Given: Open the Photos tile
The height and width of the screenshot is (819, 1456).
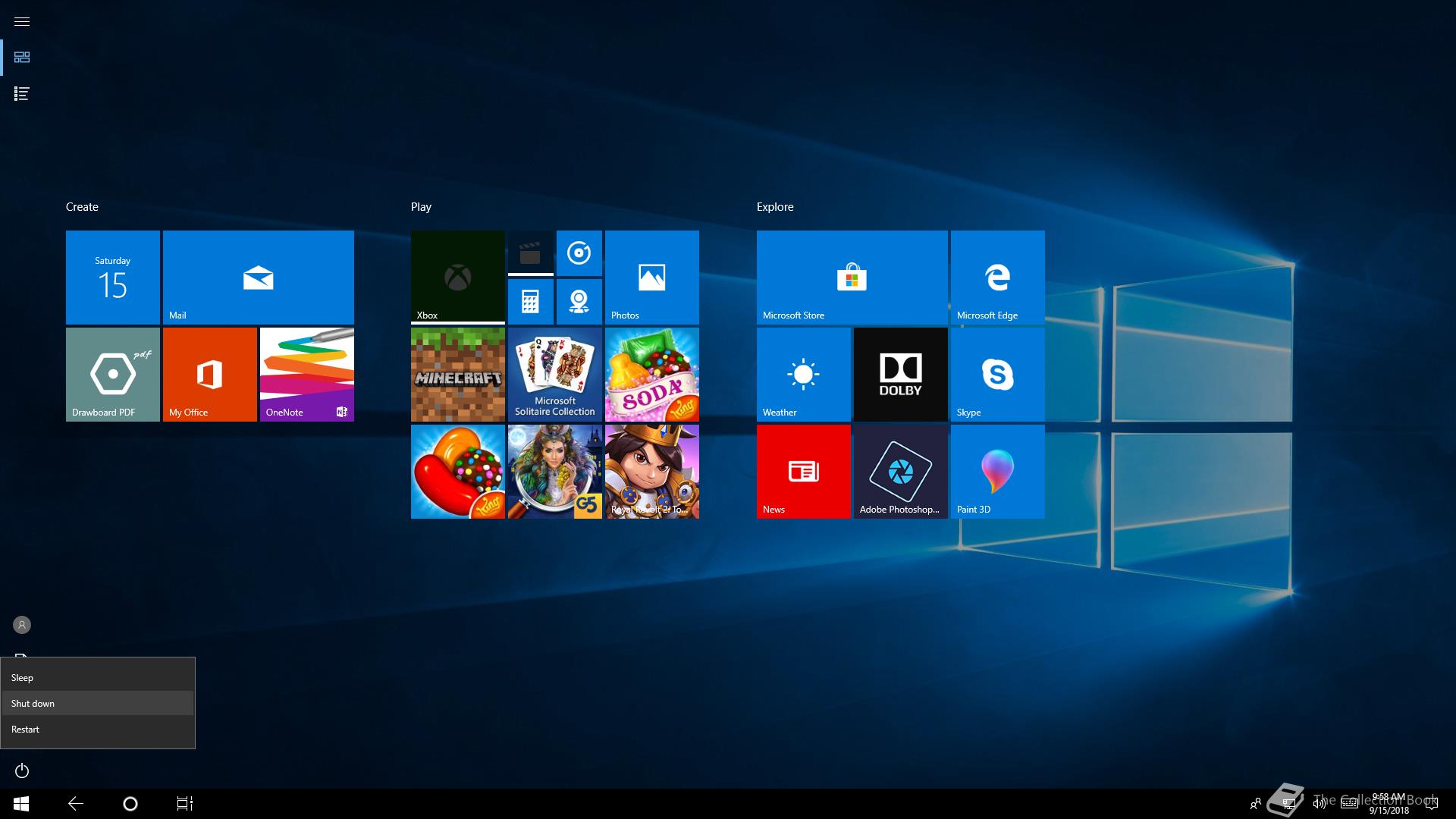Looking at the screenshot, I should 652,278.
